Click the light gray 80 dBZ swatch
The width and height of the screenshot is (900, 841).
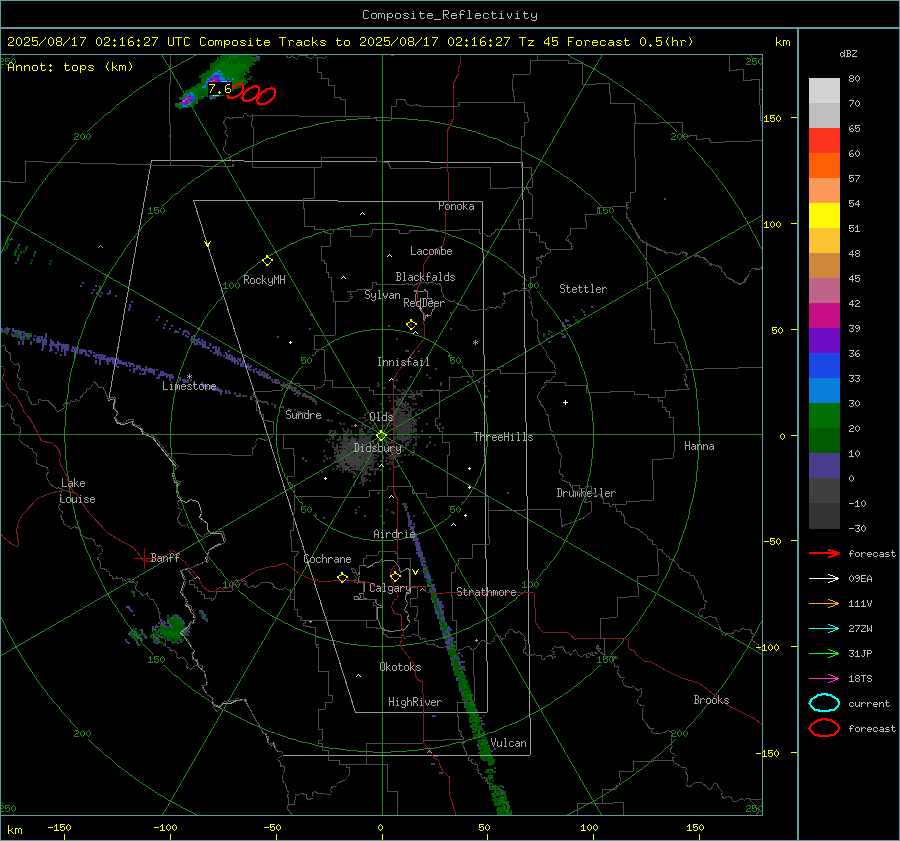[824, 90]
